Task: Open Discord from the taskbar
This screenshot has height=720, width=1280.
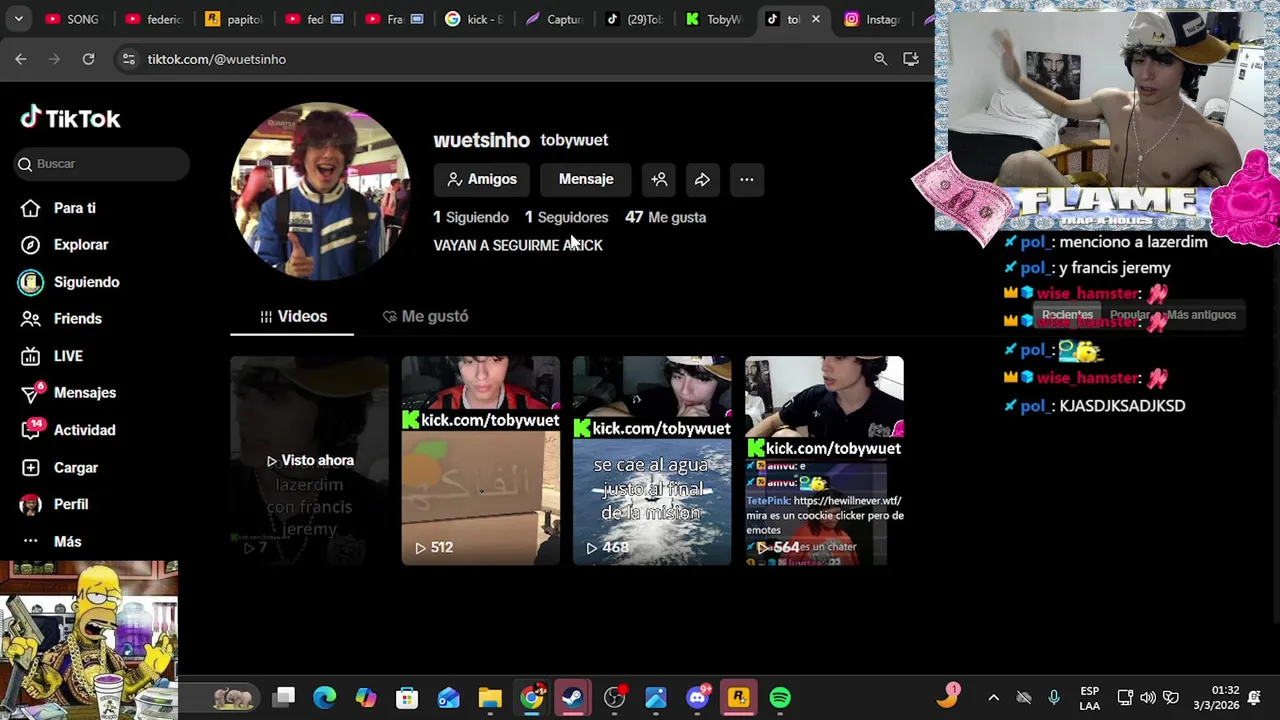Action: point(697,697)
